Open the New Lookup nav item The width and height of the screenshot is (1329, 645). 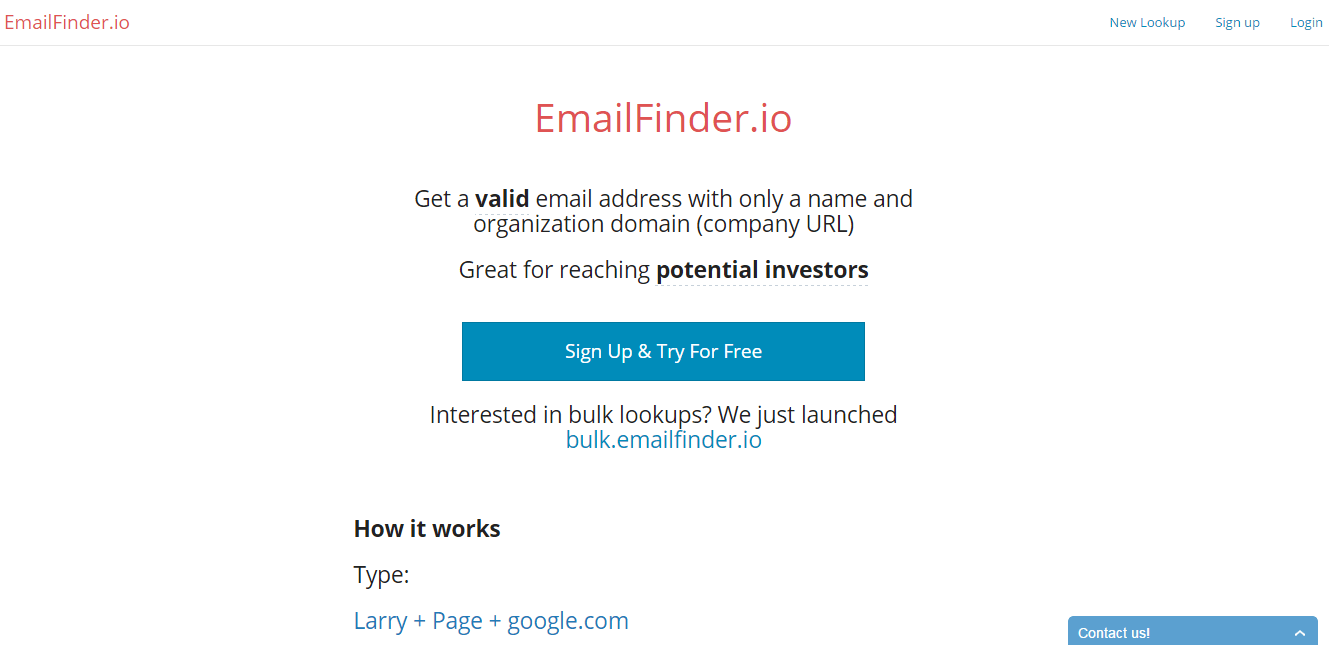click(x=1147, y=22)
